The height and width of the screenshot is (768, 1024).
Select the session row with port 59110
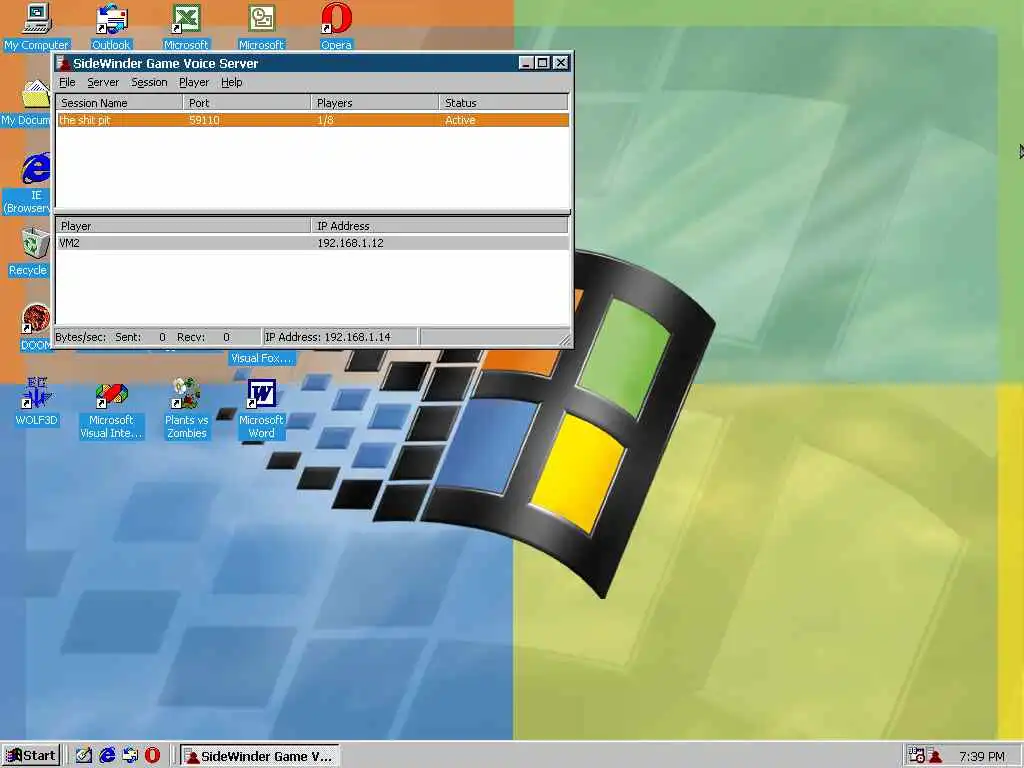pos(313,120)
